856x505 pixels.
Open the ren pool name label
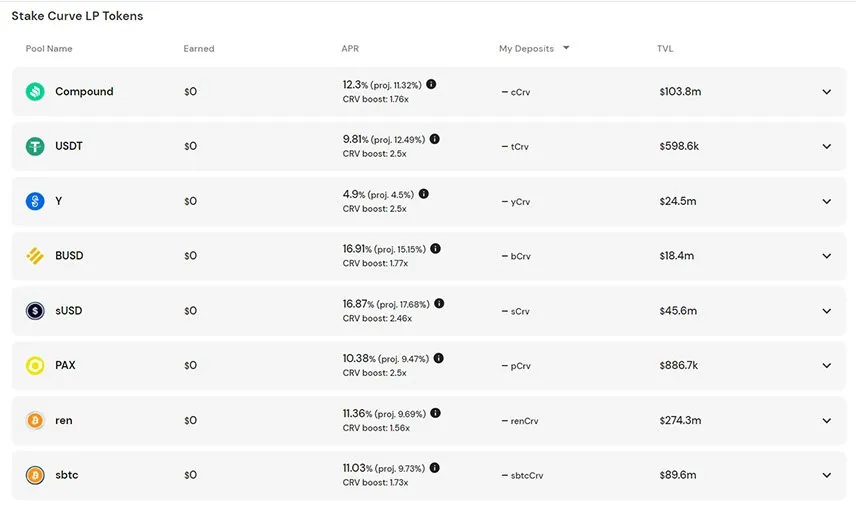click(x=64, y=420)
